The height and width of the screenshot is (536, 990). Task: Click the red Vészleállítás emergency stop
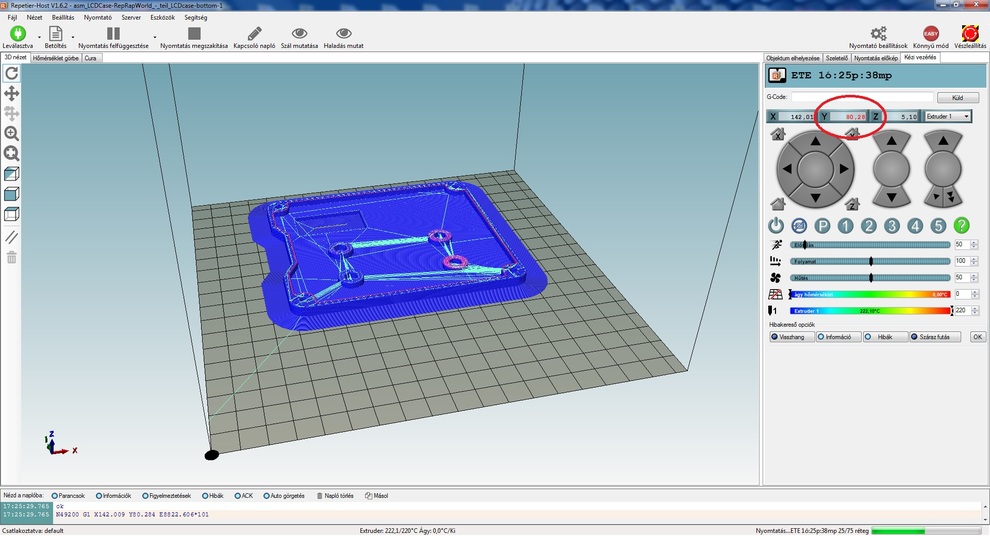(969, 34)
